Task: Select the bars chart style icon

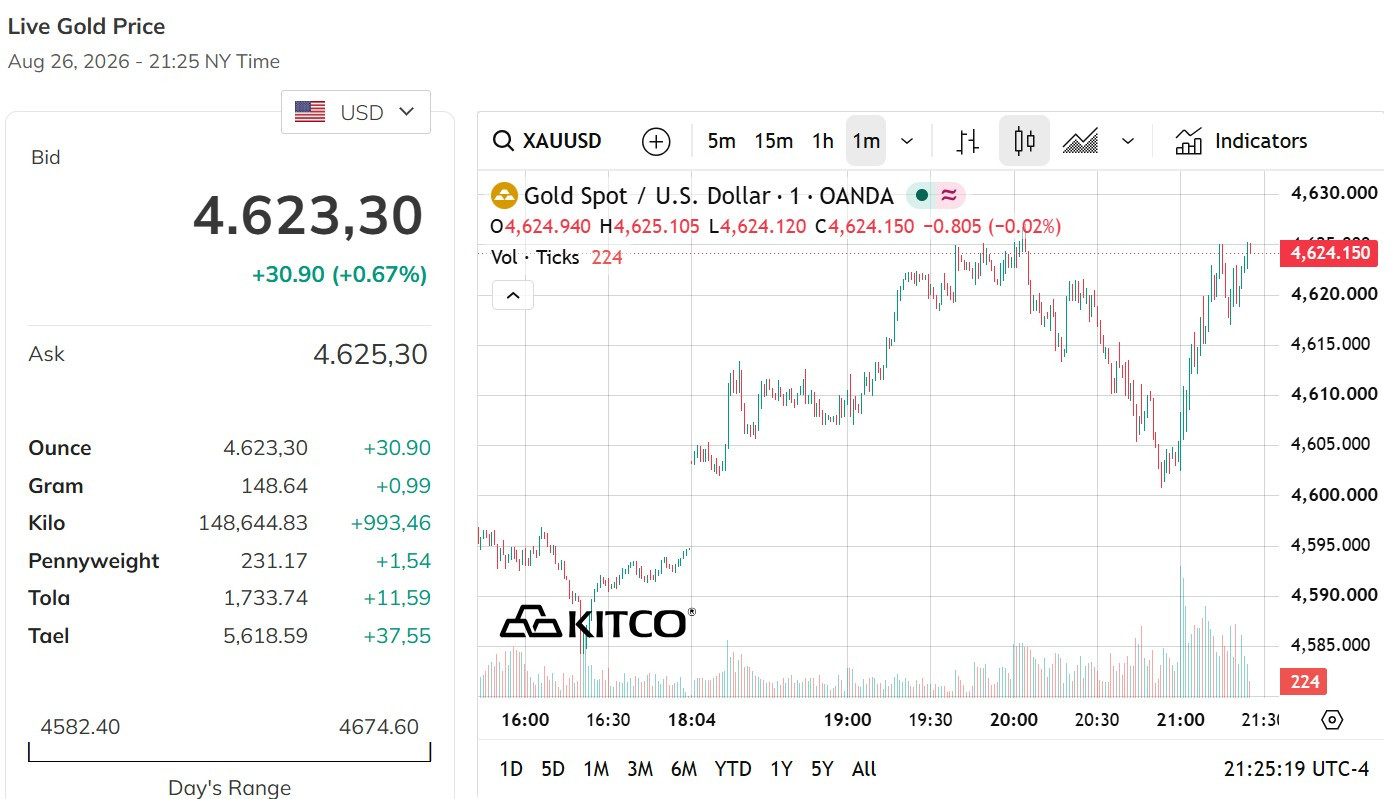Action: pos(967,141)
